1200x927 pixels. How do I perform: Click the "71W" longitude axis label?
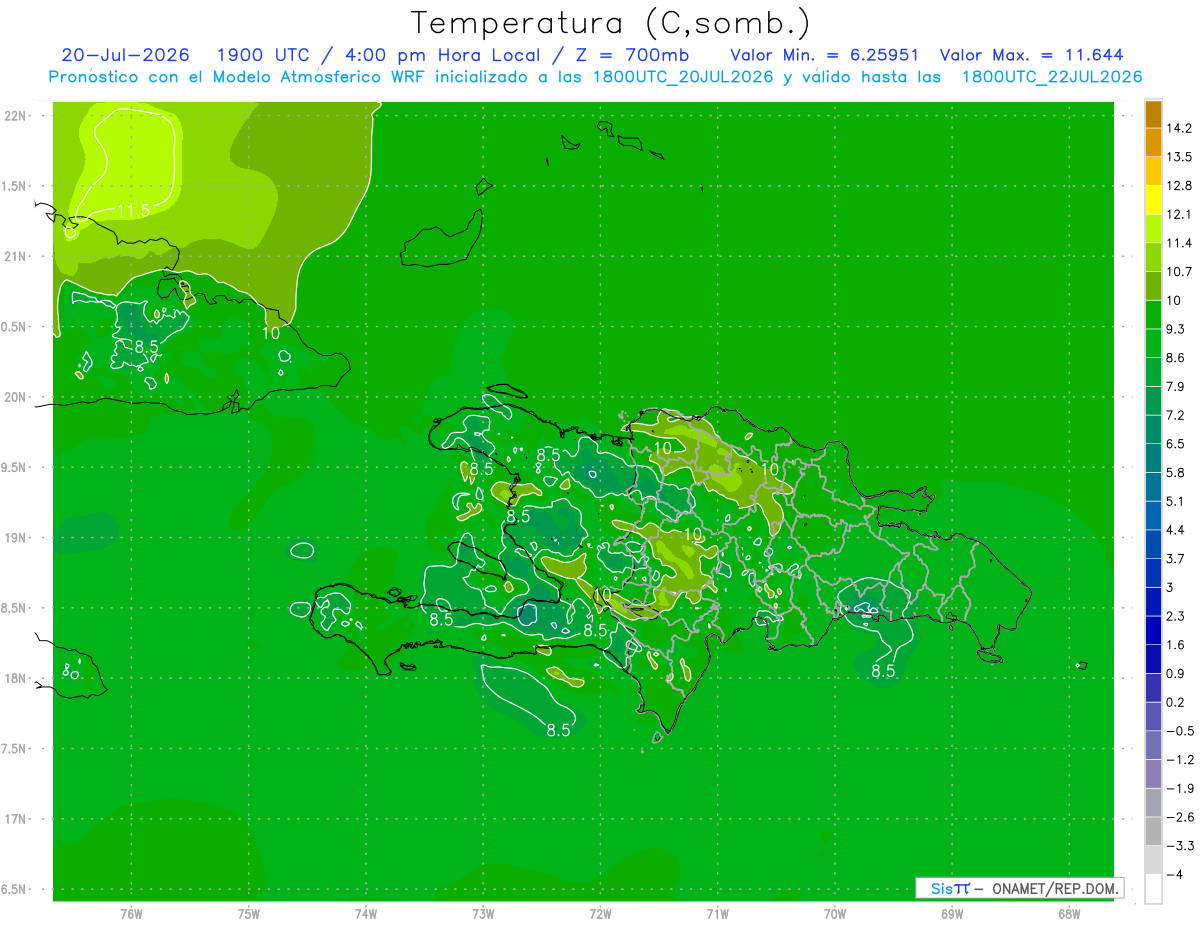tap(717, 913)
